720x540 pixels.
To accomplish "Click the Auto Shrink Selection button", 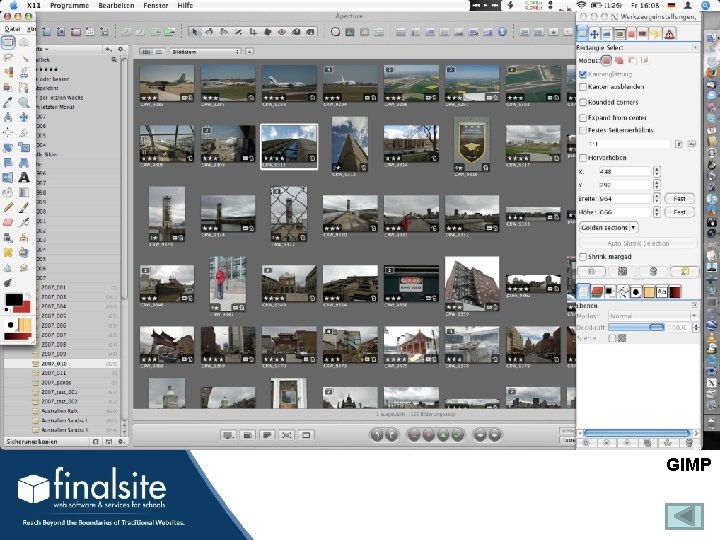I will pyautogui.click(x=637, y=243).
